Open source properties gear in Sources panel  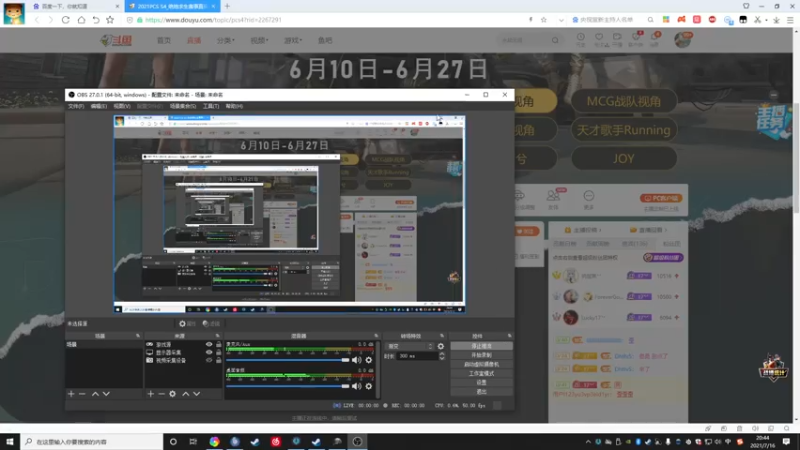[172, 394]
